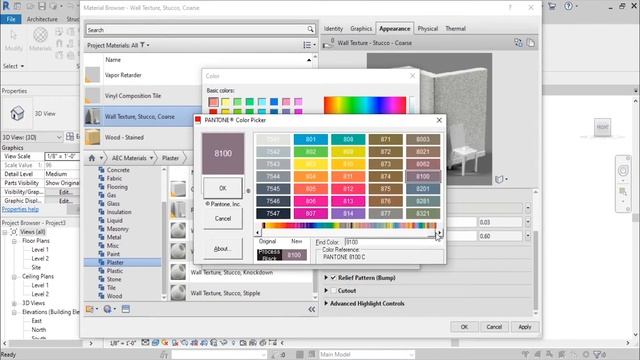The height and width of the screenshot is (360, 640).
Task: Select Pantone swatch 7547
Action: 273,213
